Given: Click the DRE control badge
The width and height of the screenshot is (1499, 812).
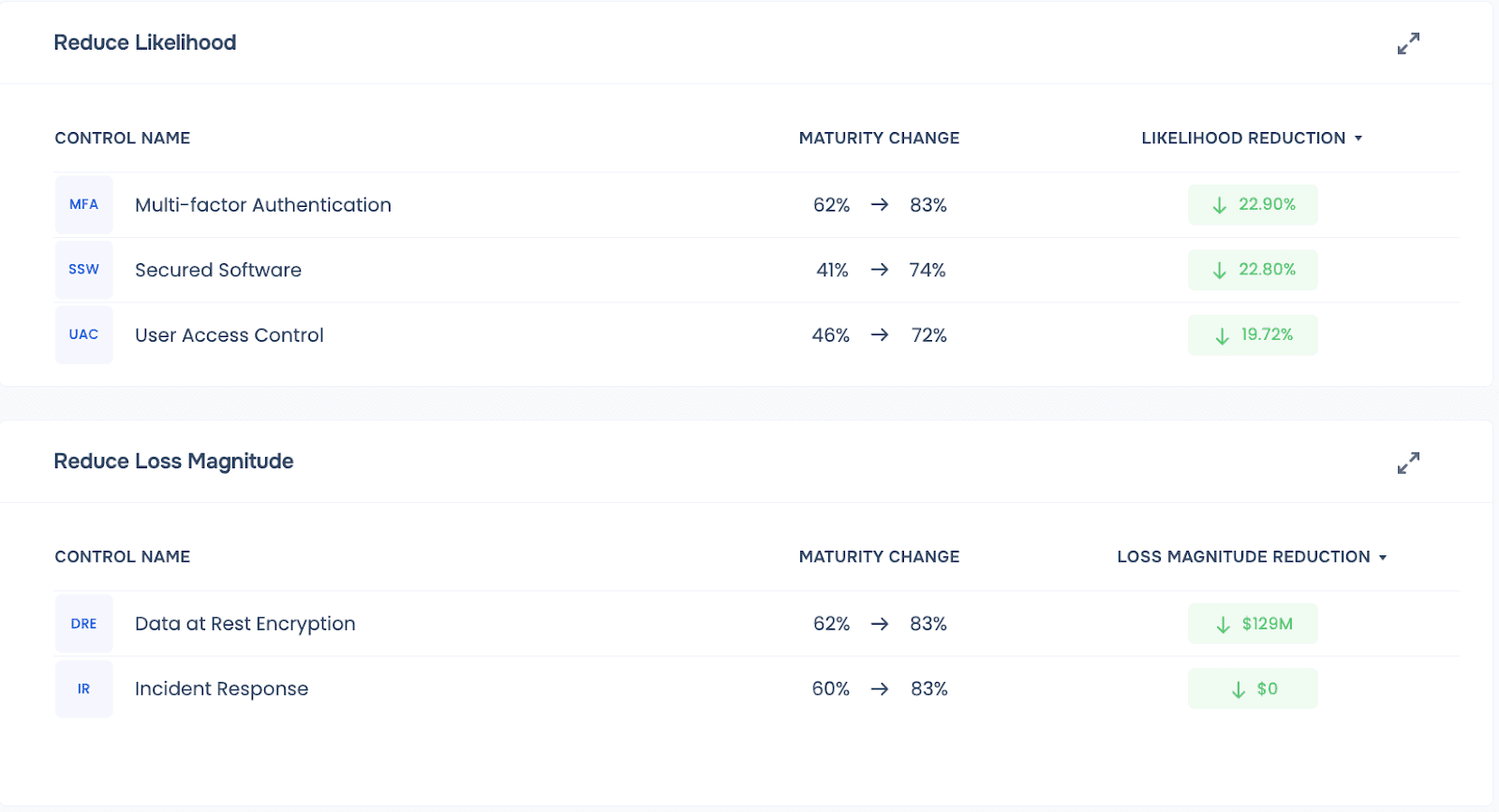Looking at the screenshot, I should point(83,624).
